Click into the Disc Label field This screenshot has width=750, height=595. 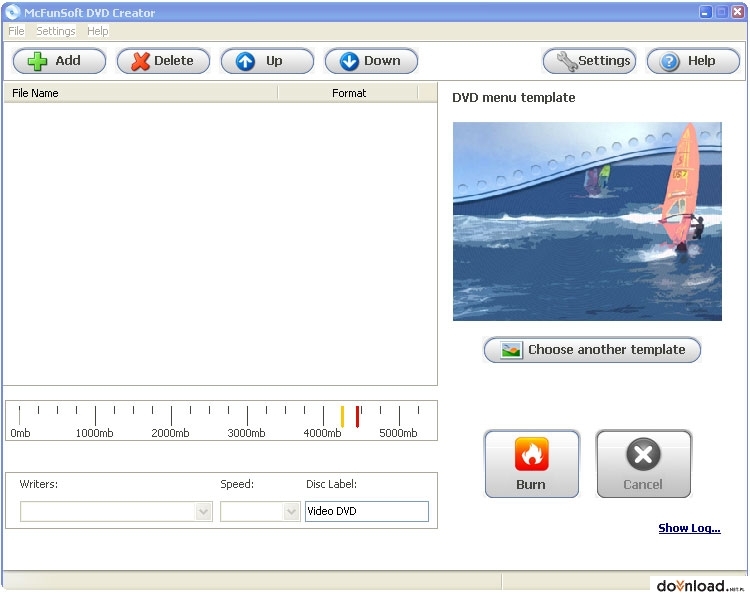(x=367, y=511)
